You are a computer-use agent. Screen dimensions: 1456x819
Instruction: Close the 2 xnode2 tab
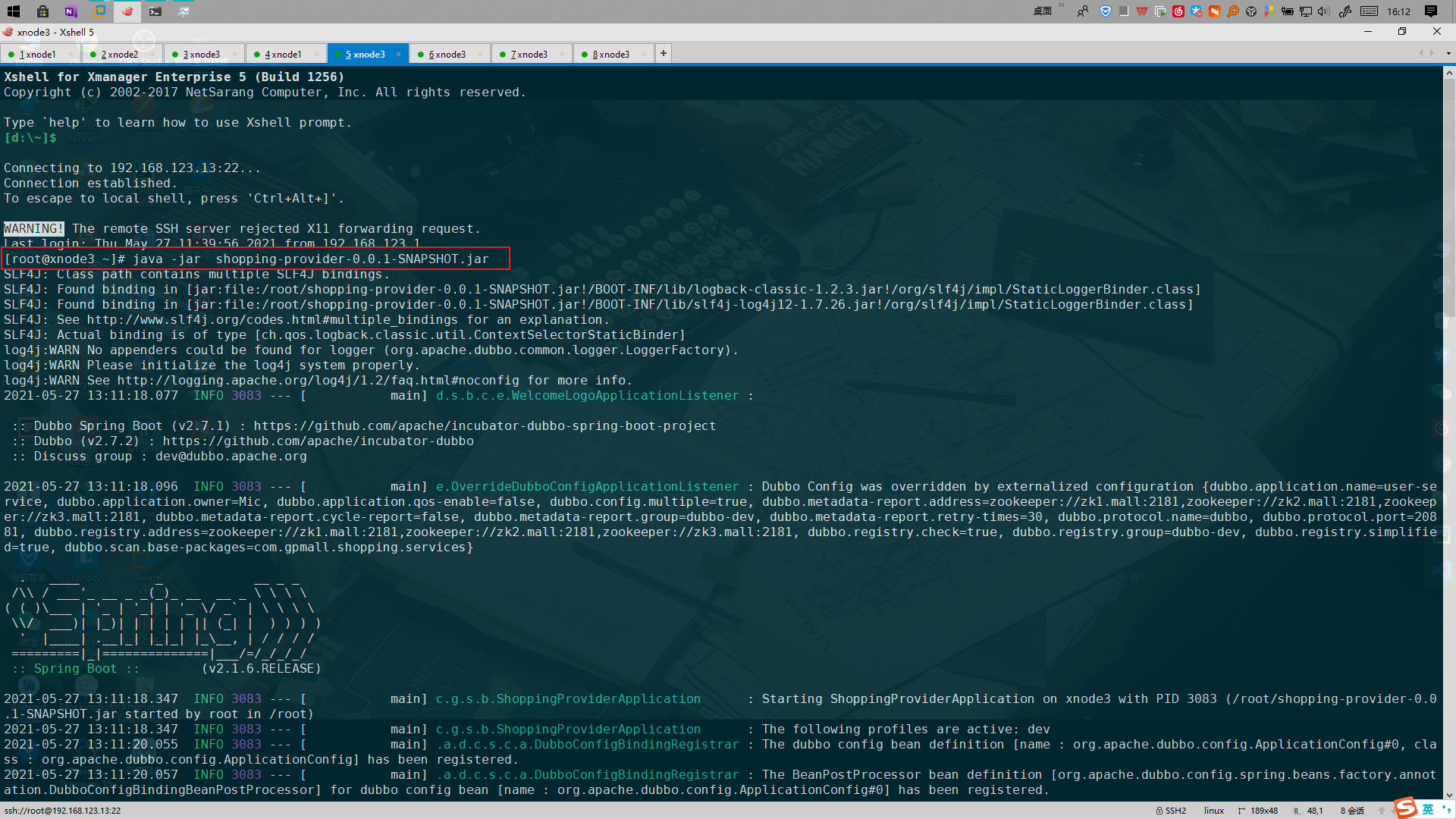point(152,55)
